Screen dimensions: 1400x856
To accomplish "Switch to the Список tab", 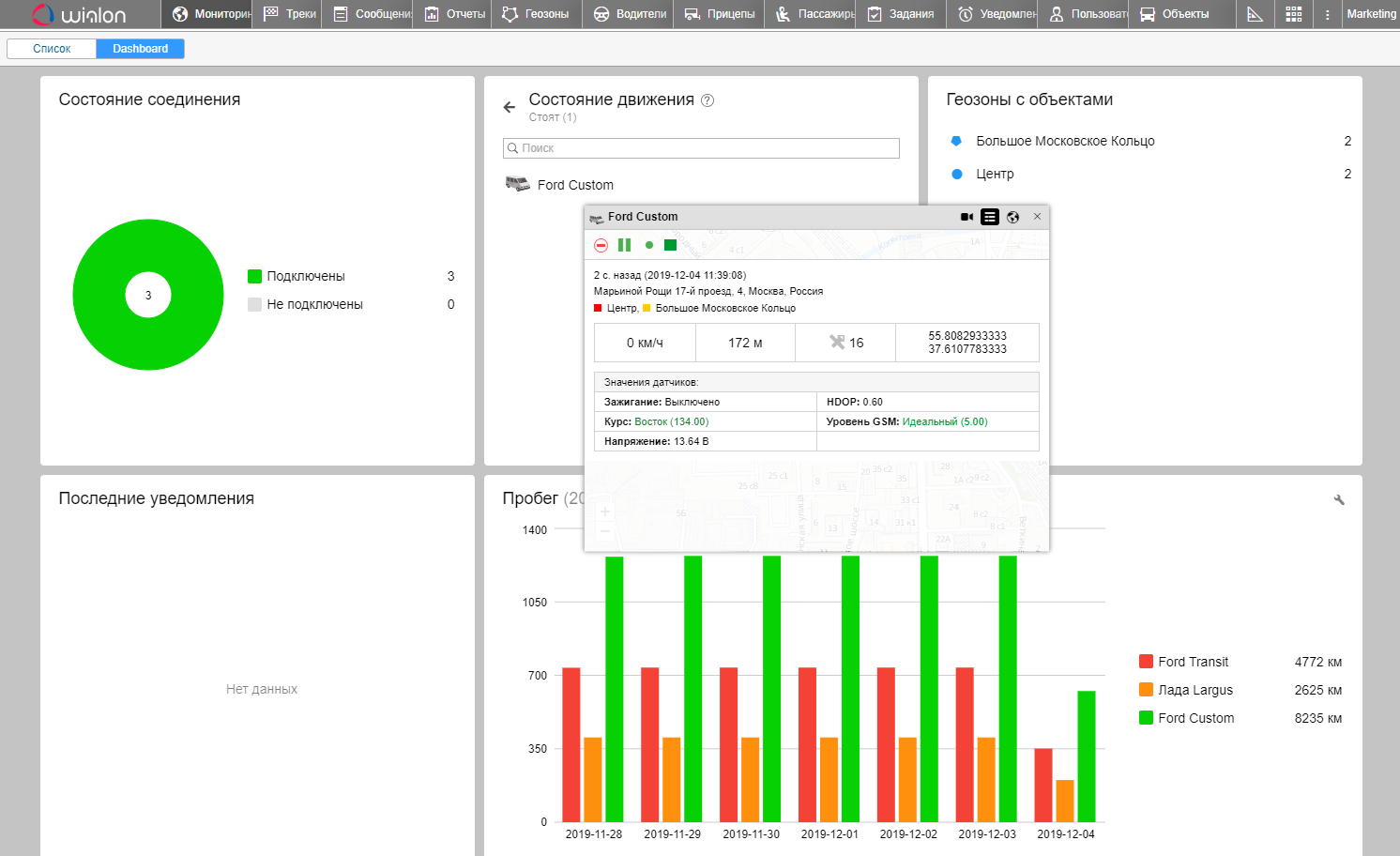I will click(x=52, y=49).
